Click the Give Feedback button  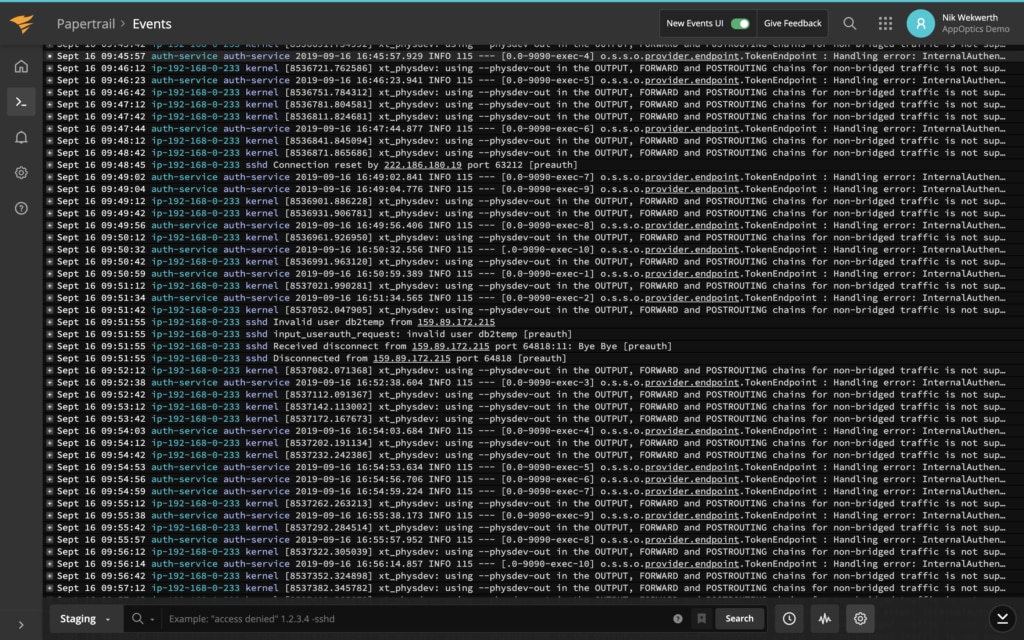[x=792, y=24]
